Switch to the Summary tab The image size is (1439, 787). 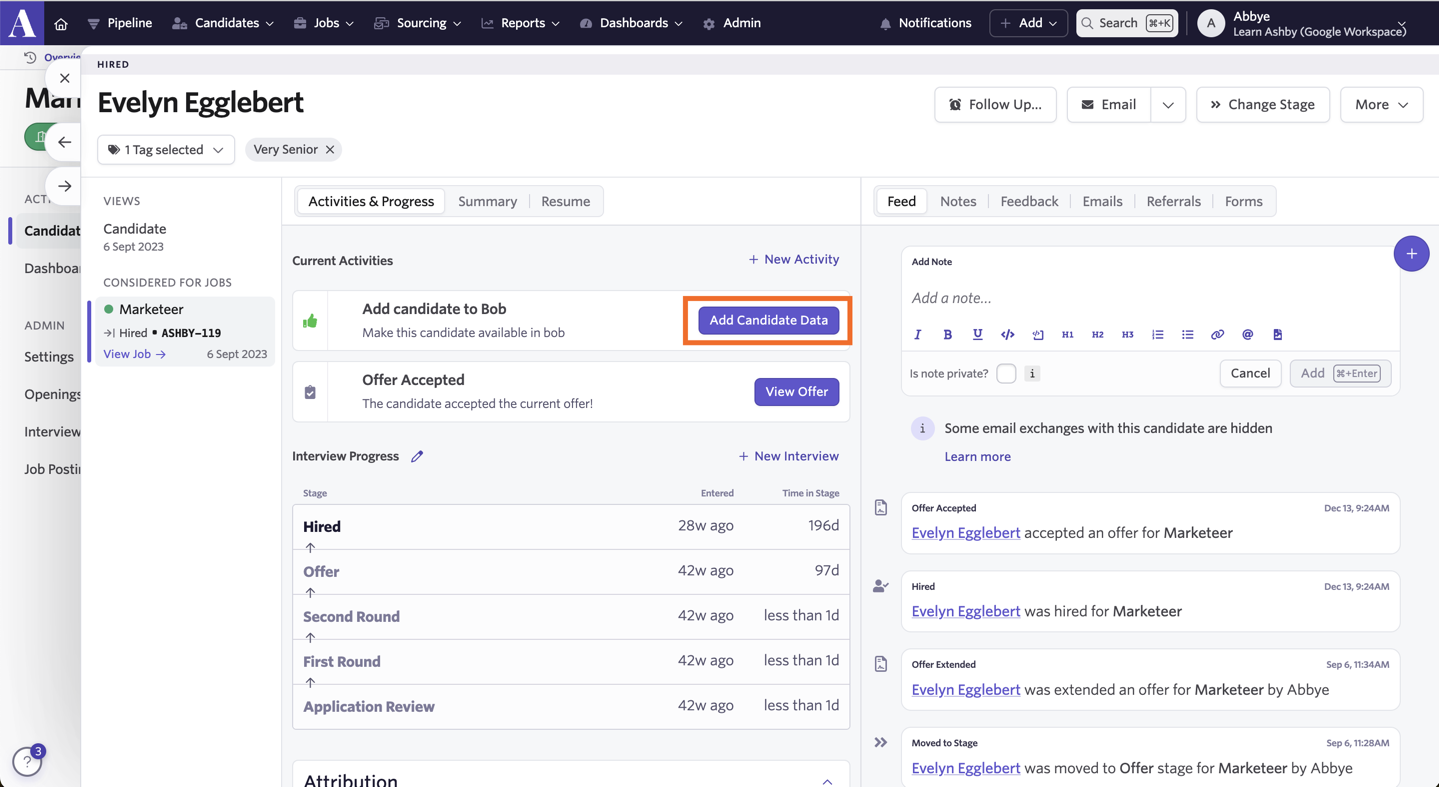487,201
